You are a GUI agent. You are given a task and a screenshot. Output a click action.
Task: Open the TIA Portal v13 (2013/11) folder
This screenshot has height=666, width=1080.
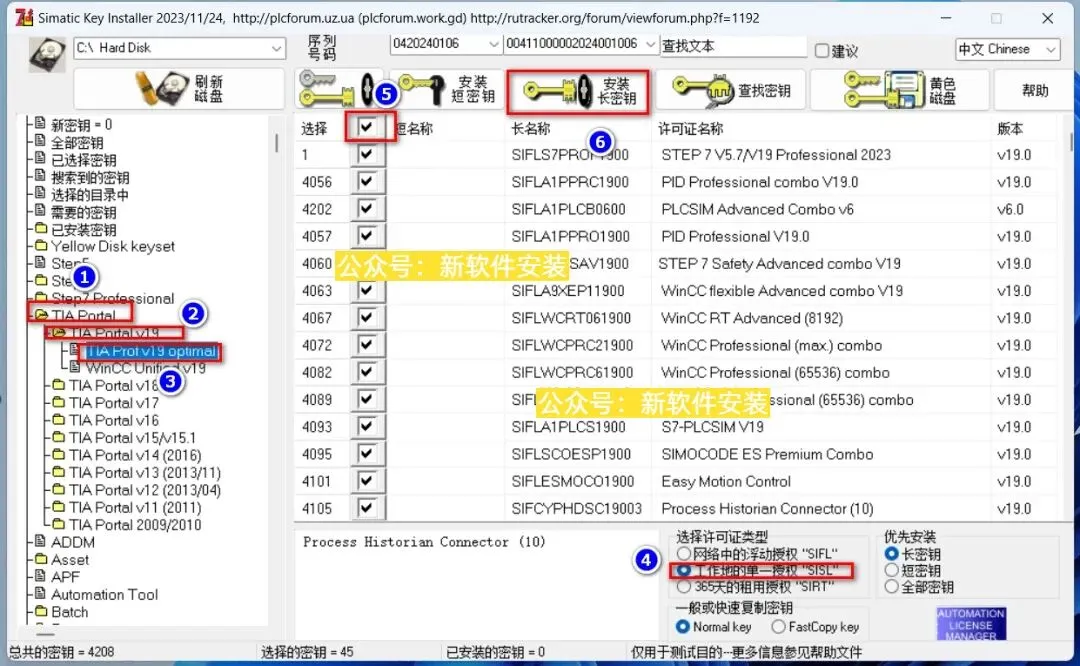(x=145, y=472)
